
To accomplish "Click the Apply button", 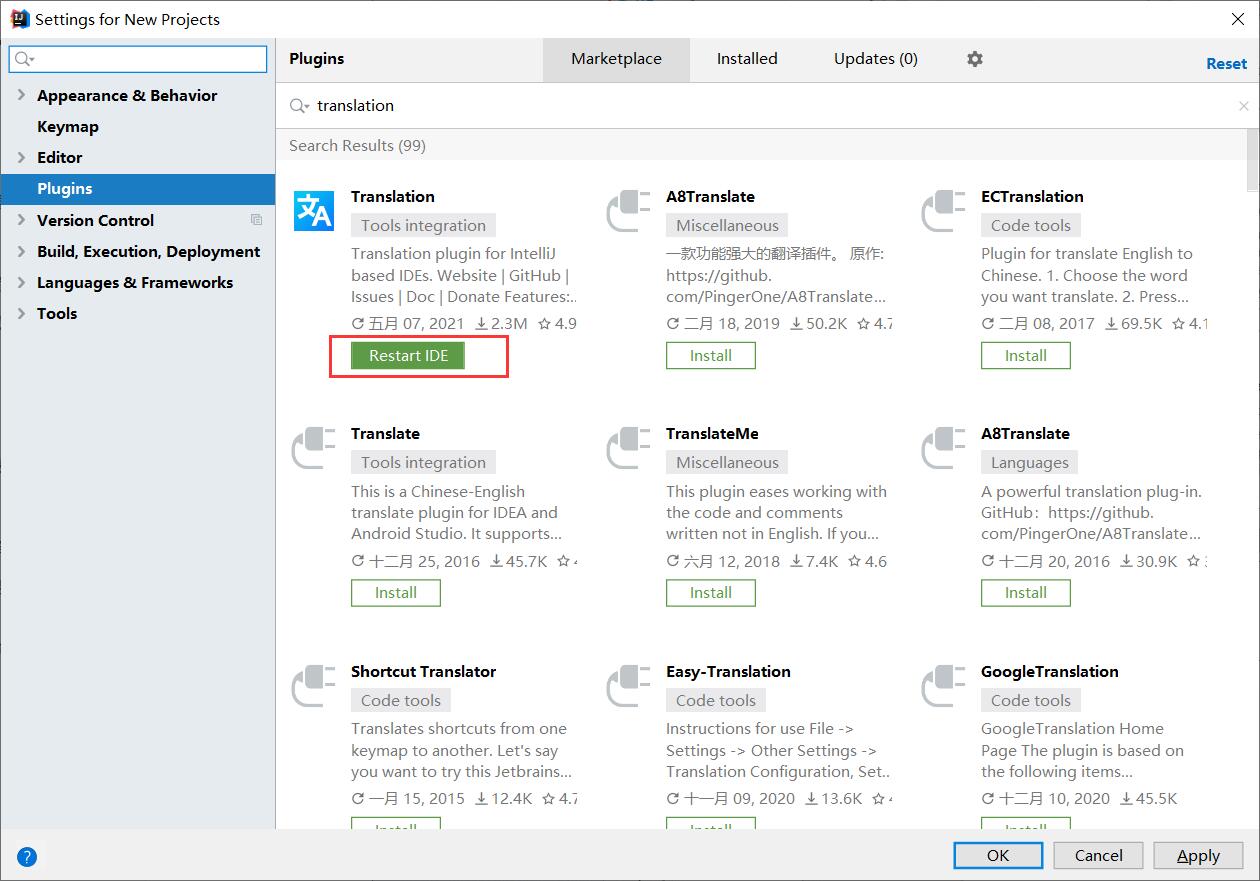I will pyautogui.click(x=1198, y=855).
